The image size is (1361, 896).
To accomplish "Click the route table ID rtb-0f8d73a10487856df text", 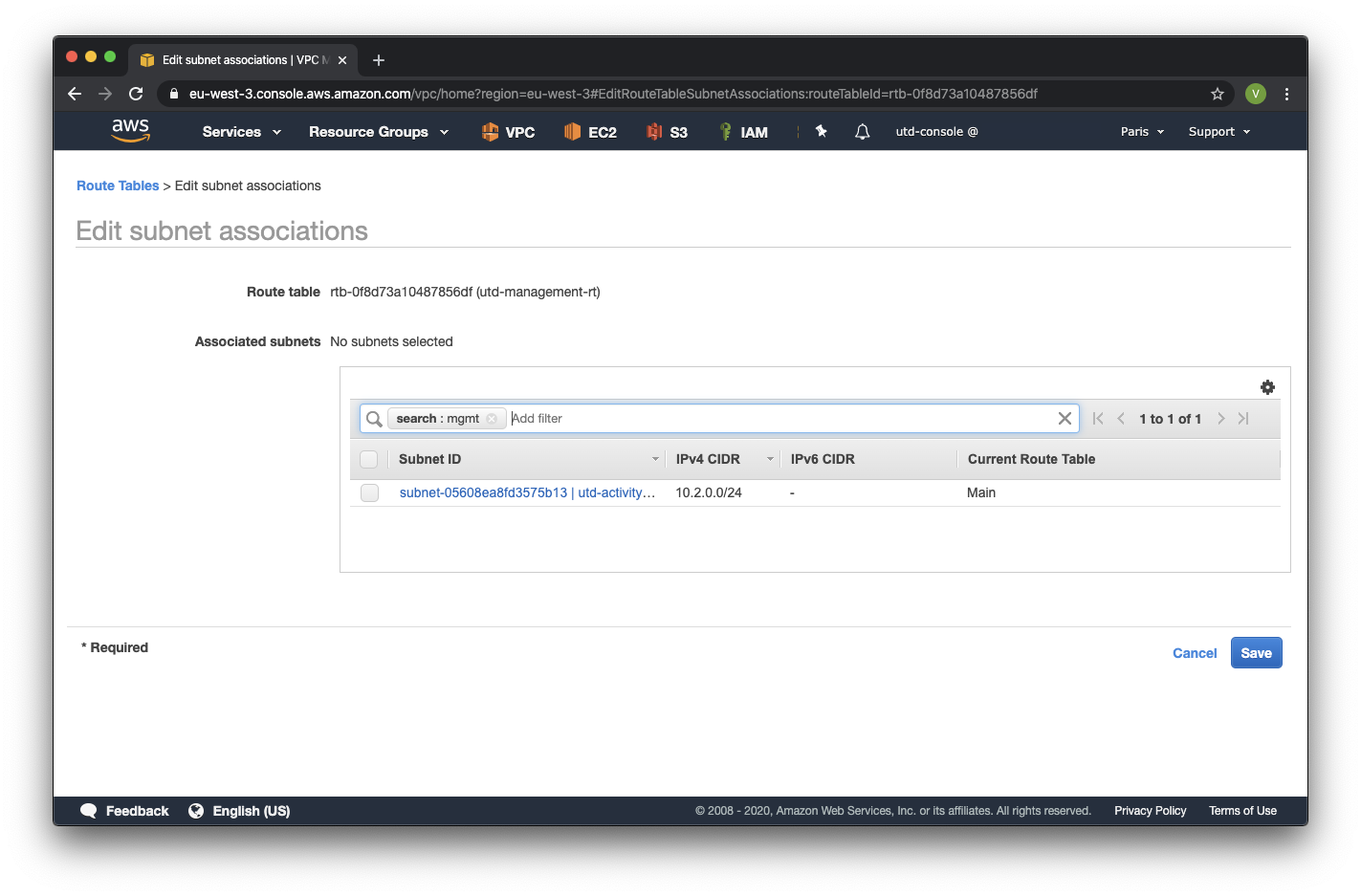I will tap(401, 292).
